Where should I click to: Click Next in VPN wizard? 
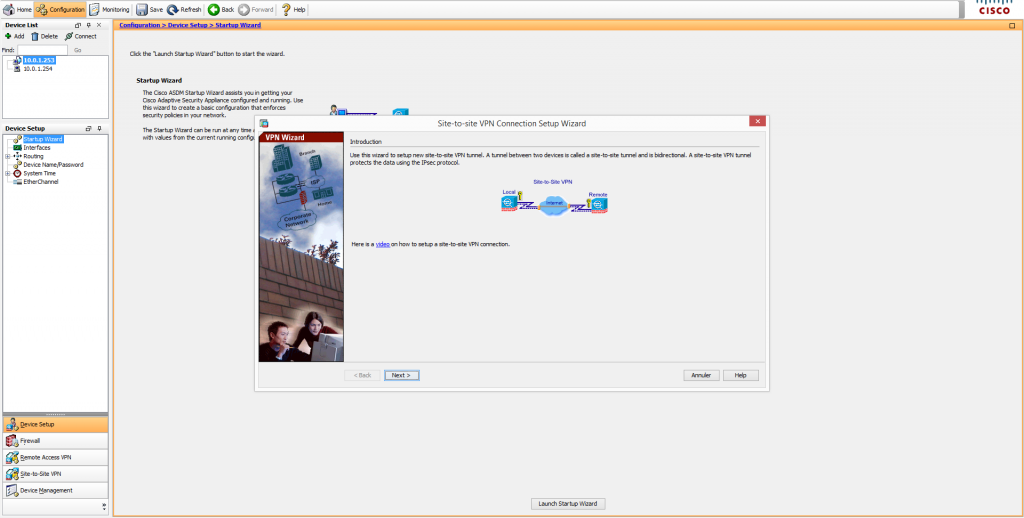(402, 376)
